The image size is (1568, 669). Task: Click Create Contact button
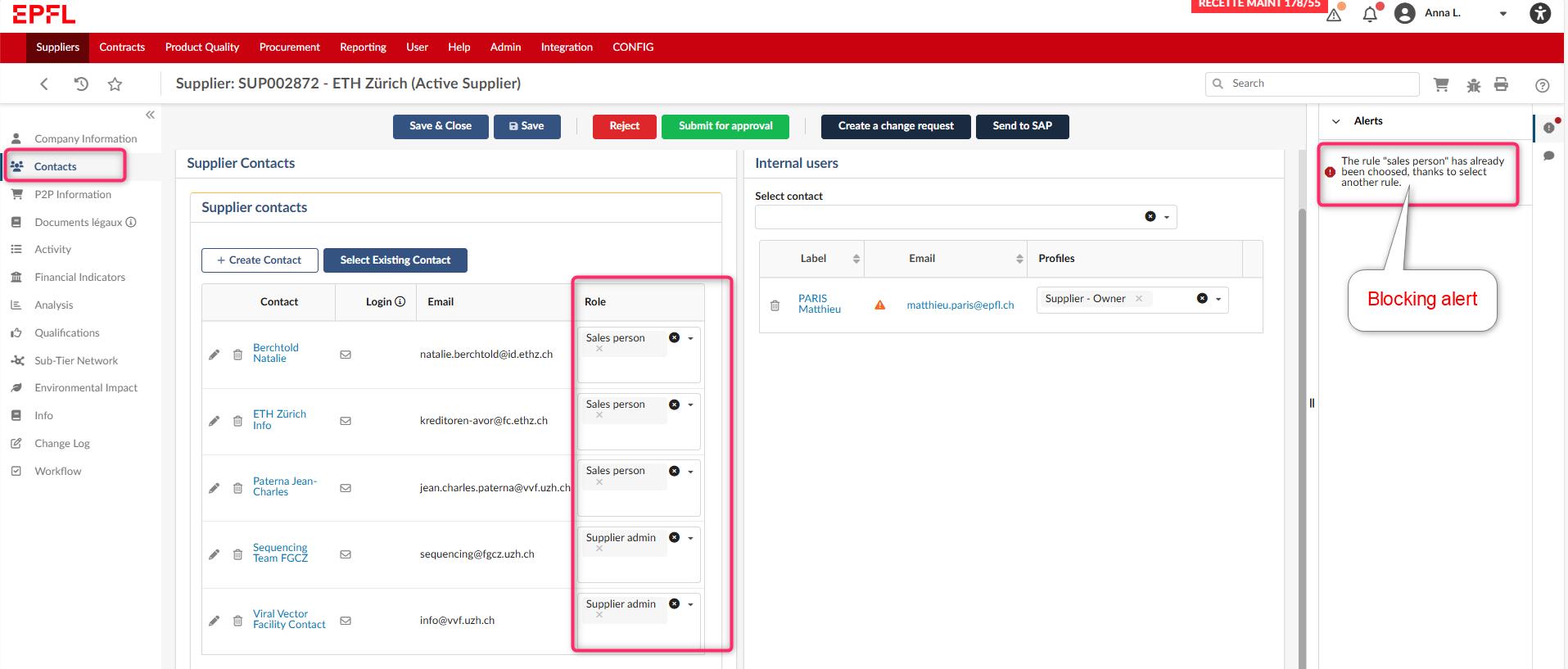(x=259, y=260)
